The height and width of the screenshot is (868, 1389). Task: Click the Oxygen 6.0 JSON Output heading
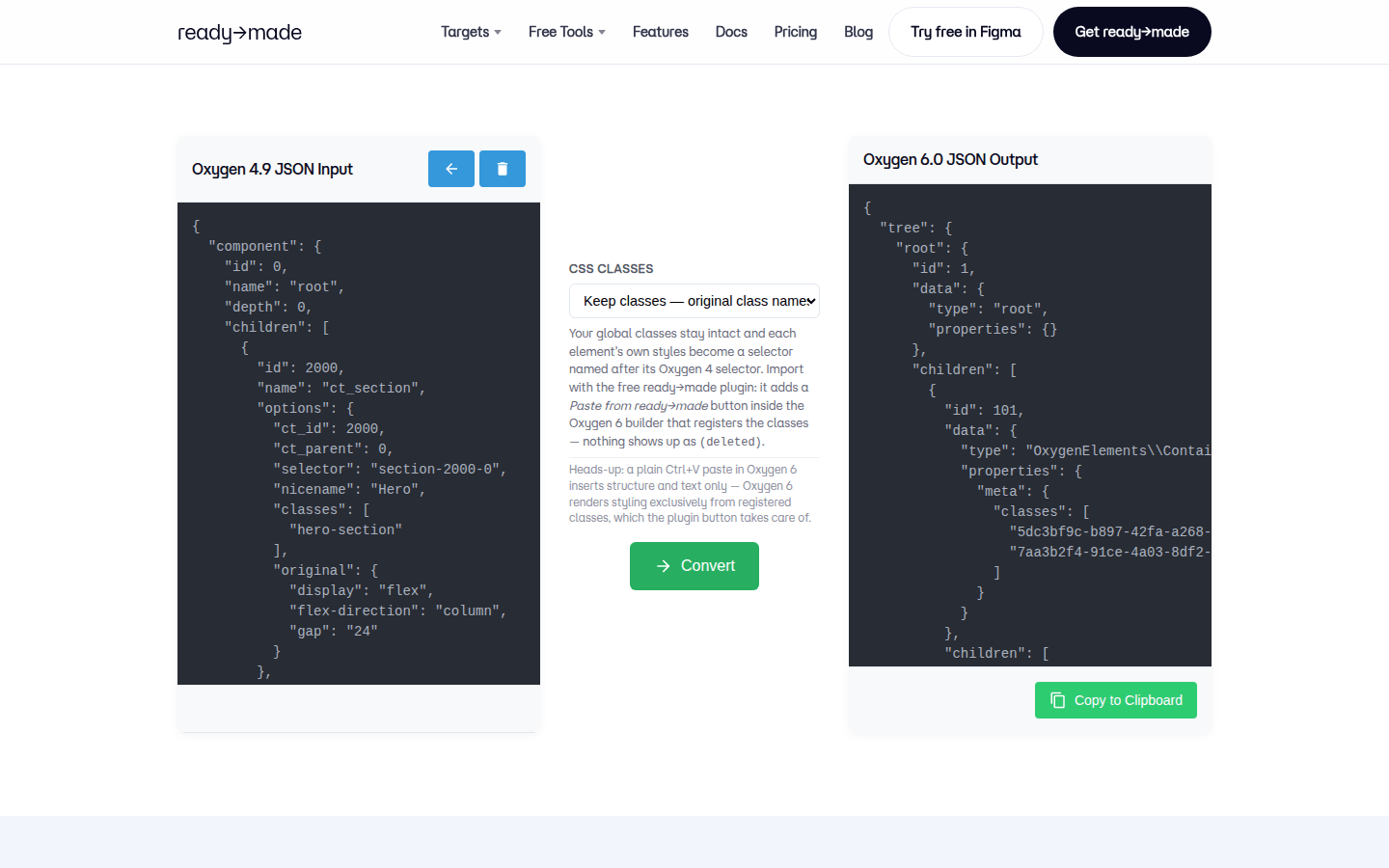tap(950, 159)
